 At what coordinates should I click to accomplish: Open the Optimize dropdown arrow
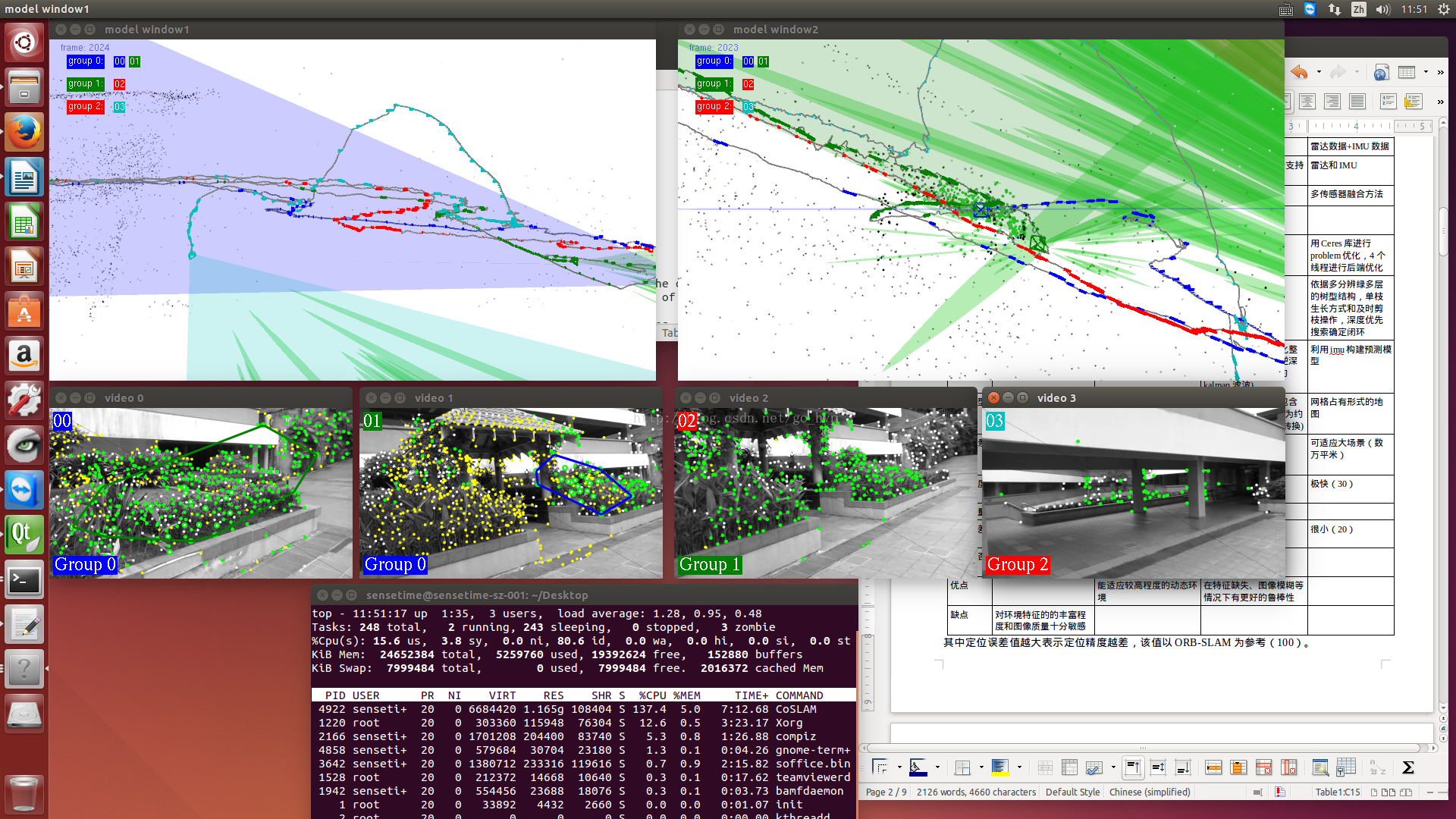tap(1113, 767)
